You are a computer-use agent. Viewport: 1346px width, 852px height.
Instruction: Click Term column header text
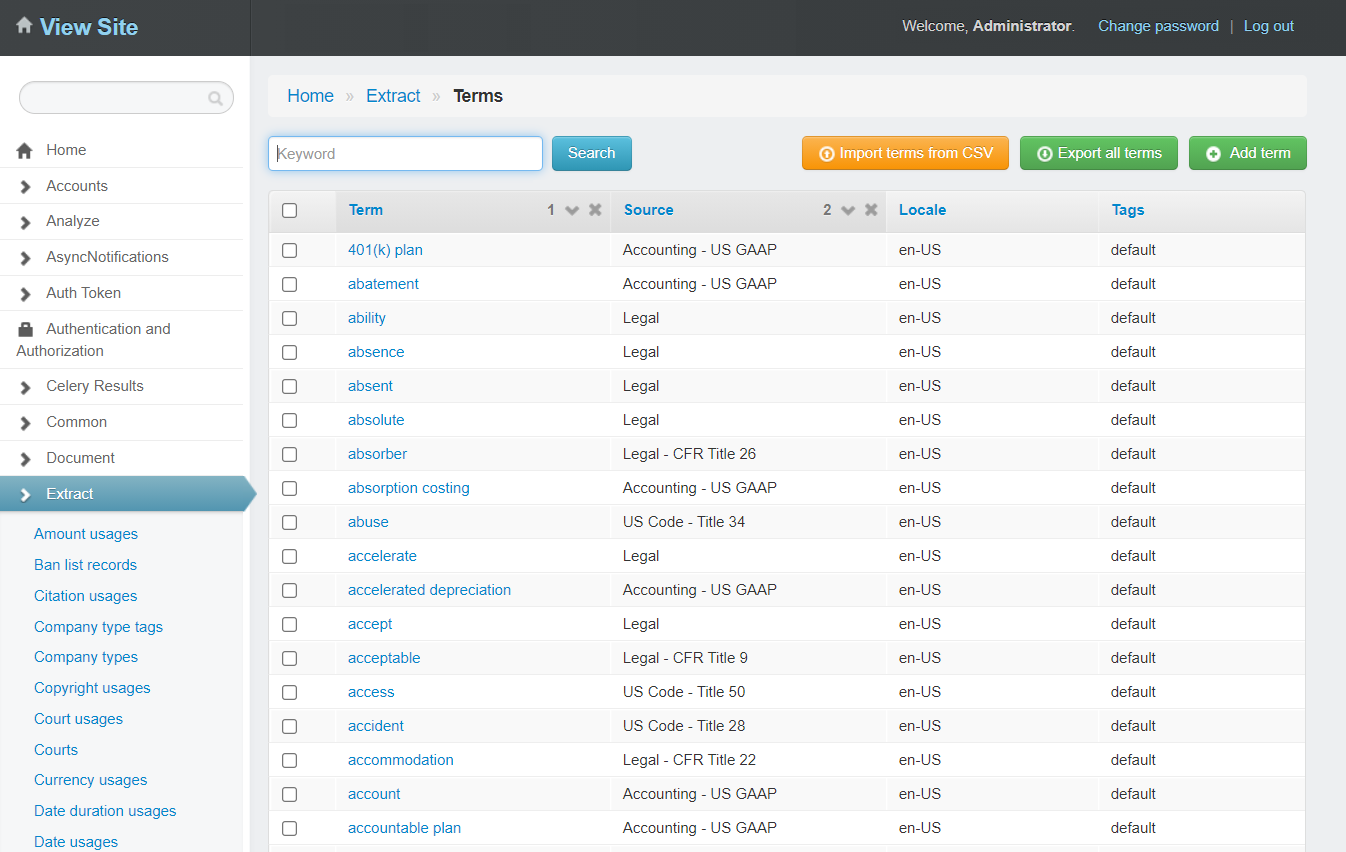point(366,210)
